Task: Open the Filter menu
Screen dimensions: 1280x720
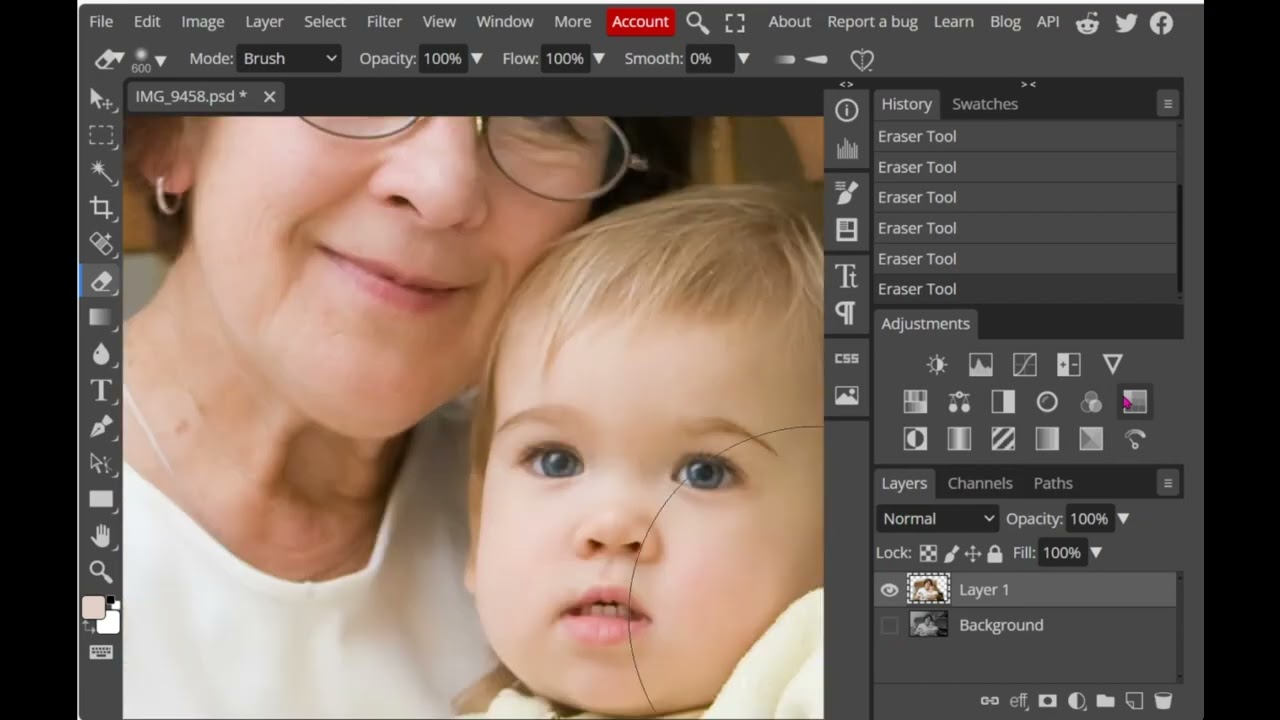Action: [384, 22]
